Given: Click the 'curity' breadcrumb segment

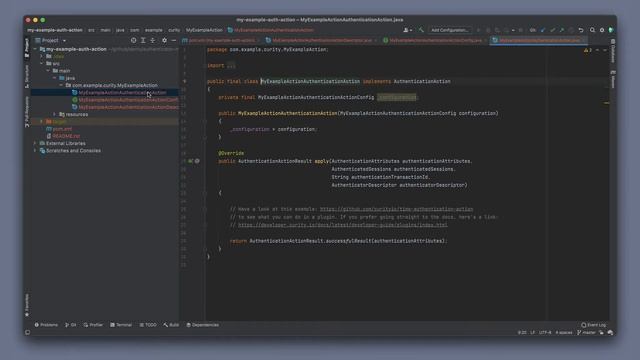Looking at the screenshot, I should [x=174, y=30].
